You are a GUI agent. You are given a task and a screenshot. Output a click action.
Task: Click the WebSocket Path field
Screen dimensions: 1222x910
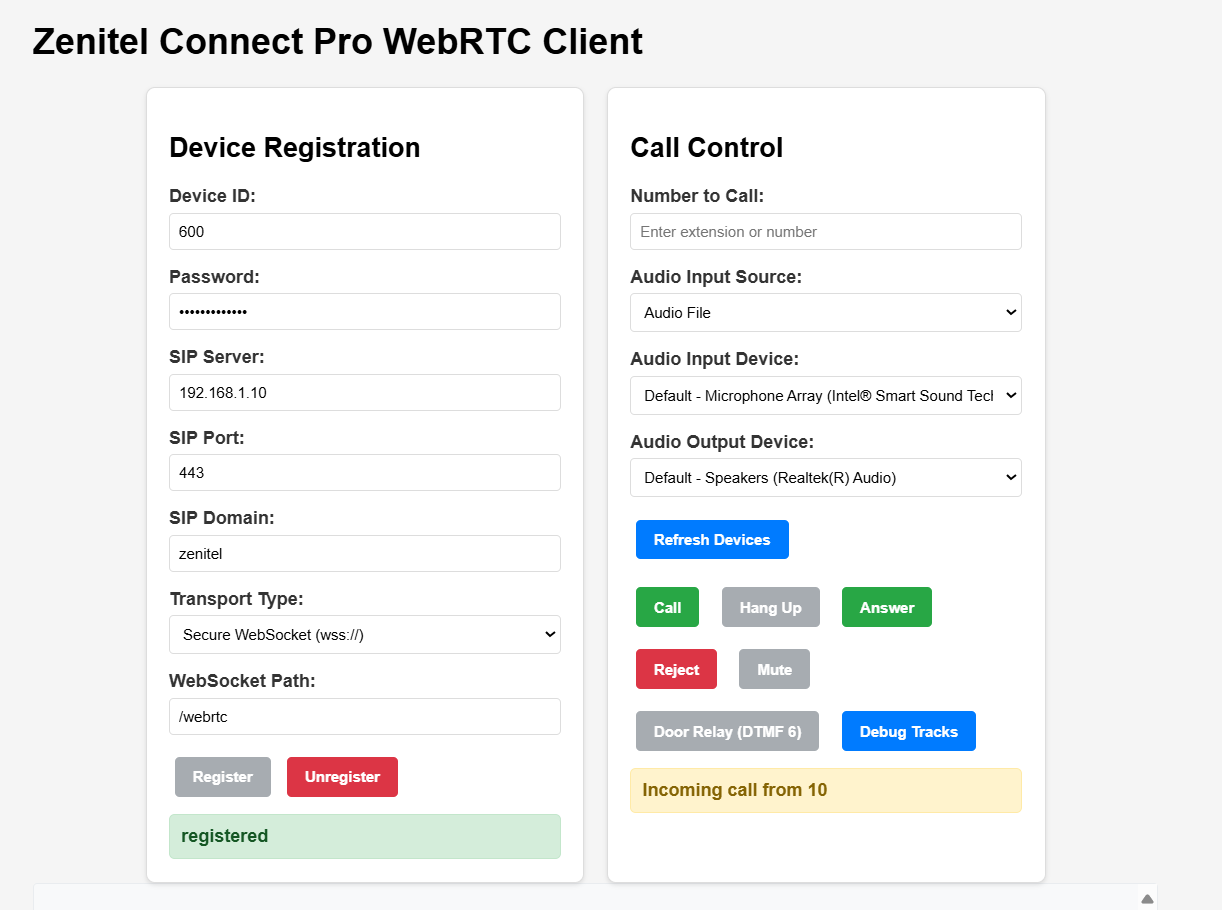[365, 716]
